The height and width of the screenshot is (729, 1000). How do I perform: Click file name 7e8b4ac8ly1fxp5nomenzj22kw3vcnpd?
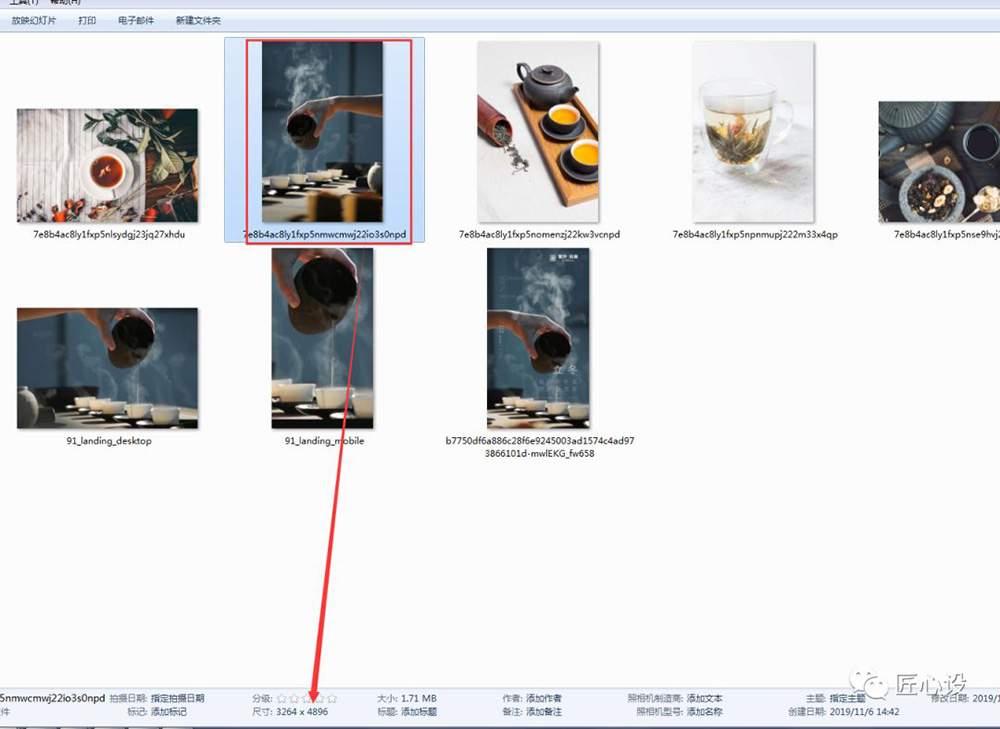coord(540,234)
